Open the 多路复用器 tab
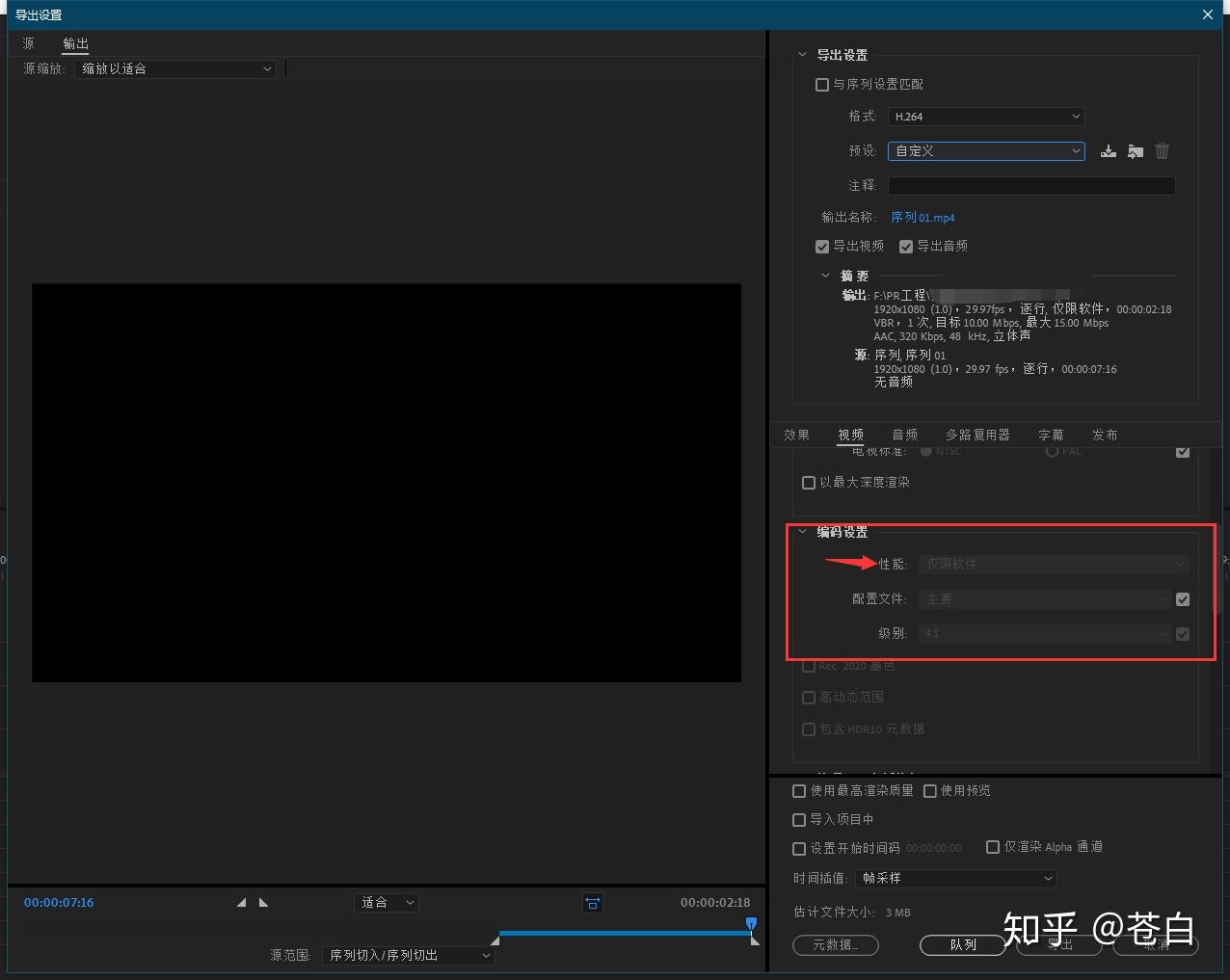The image size is (1230, 980). [x=977, y=436]
